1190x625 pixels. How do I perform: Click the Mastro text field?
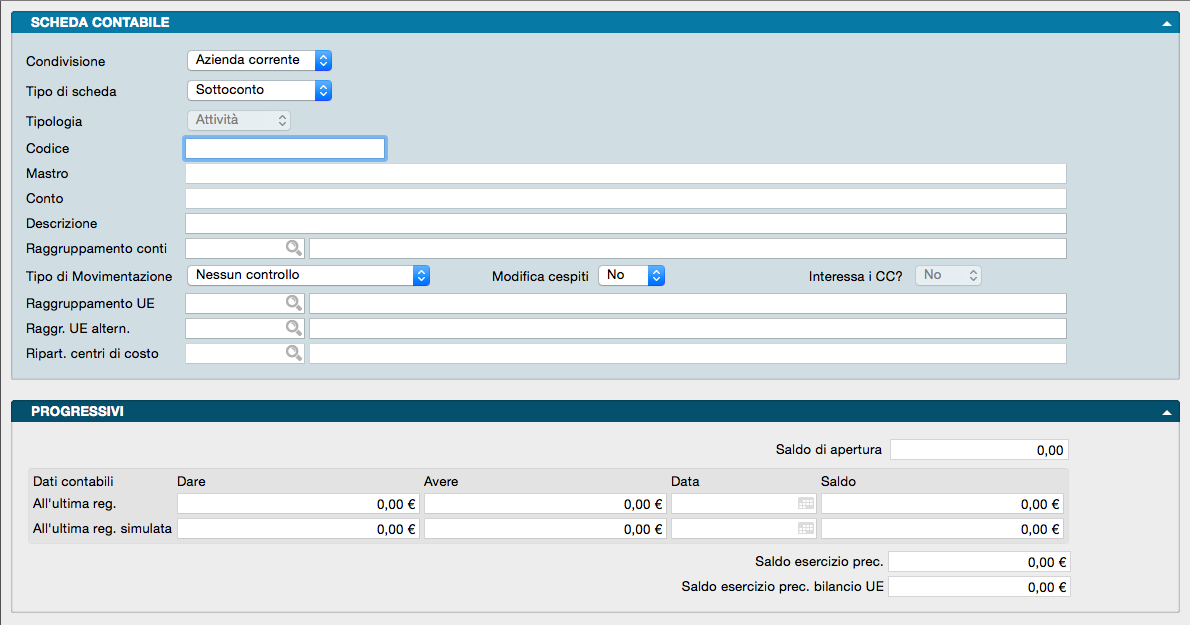(625, 174)
